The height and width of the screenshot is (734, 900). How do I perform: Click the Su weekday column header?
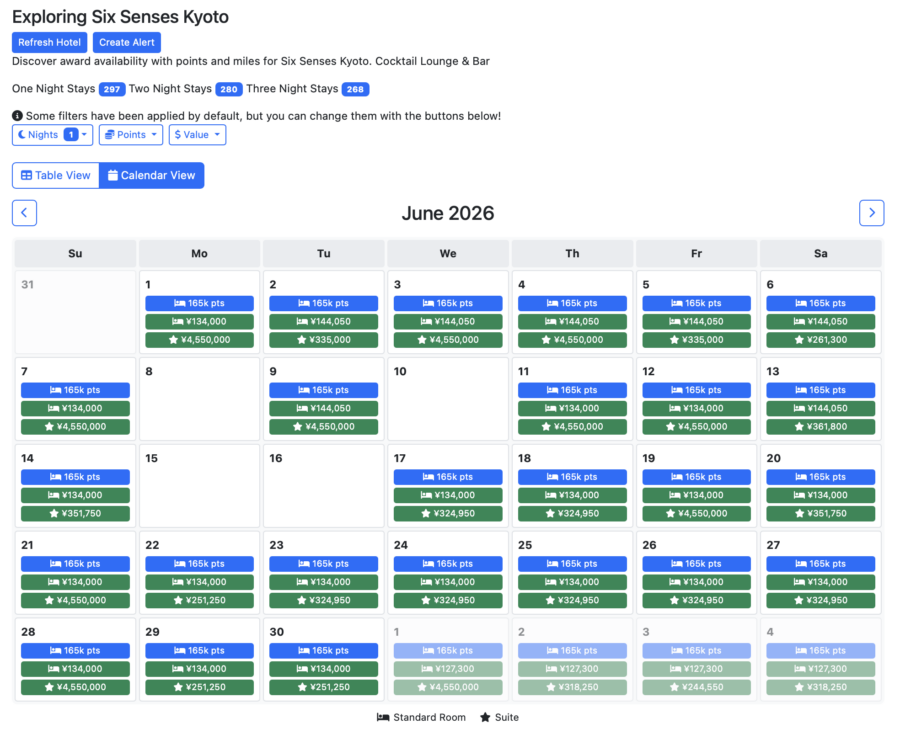click(x=75, y=254)
